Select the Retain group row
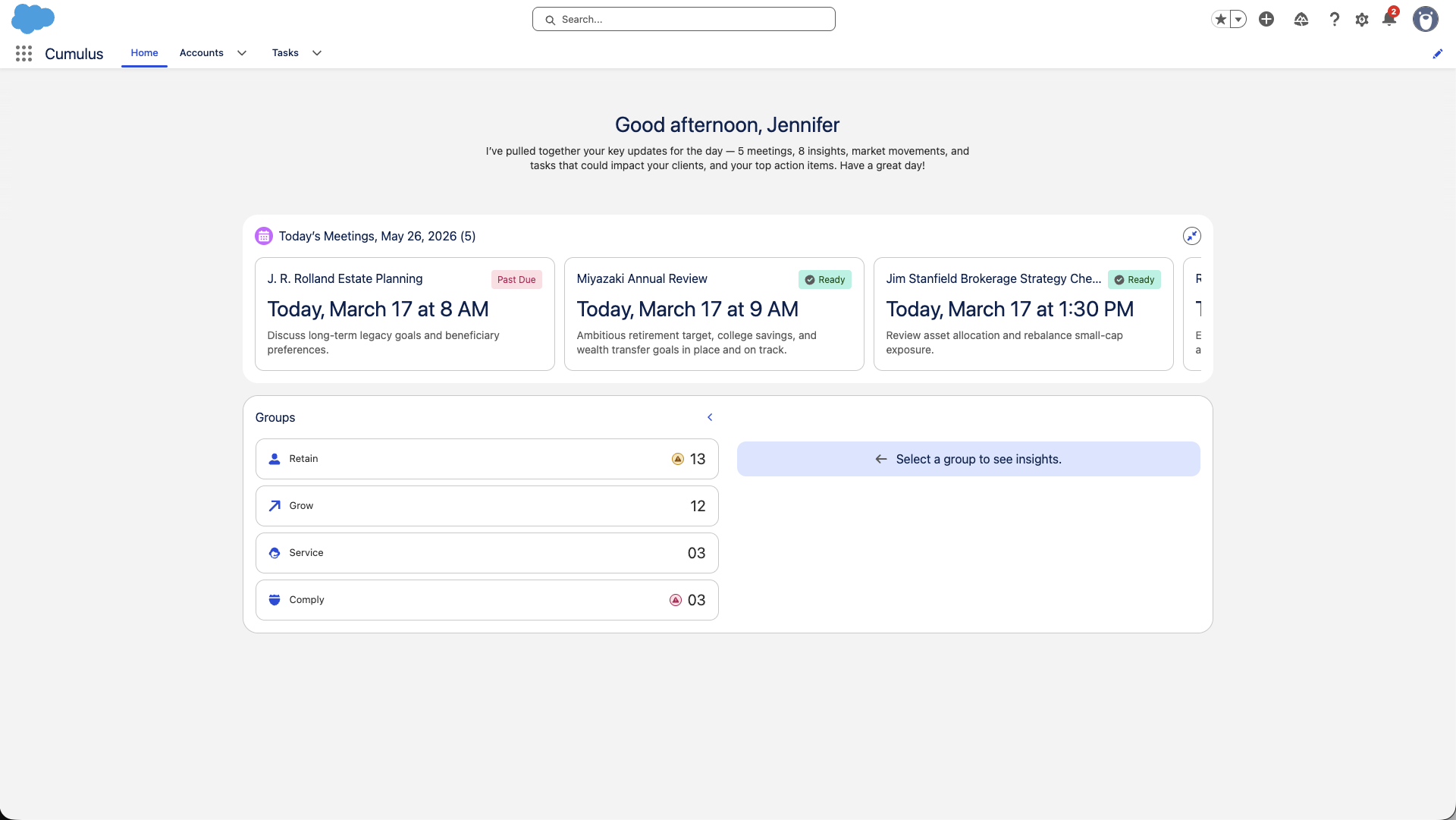 point(487,459)
